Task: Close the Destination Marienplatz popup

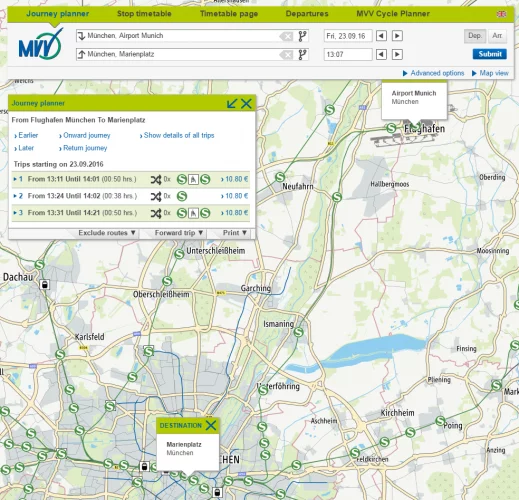Action: coord(211,425)
